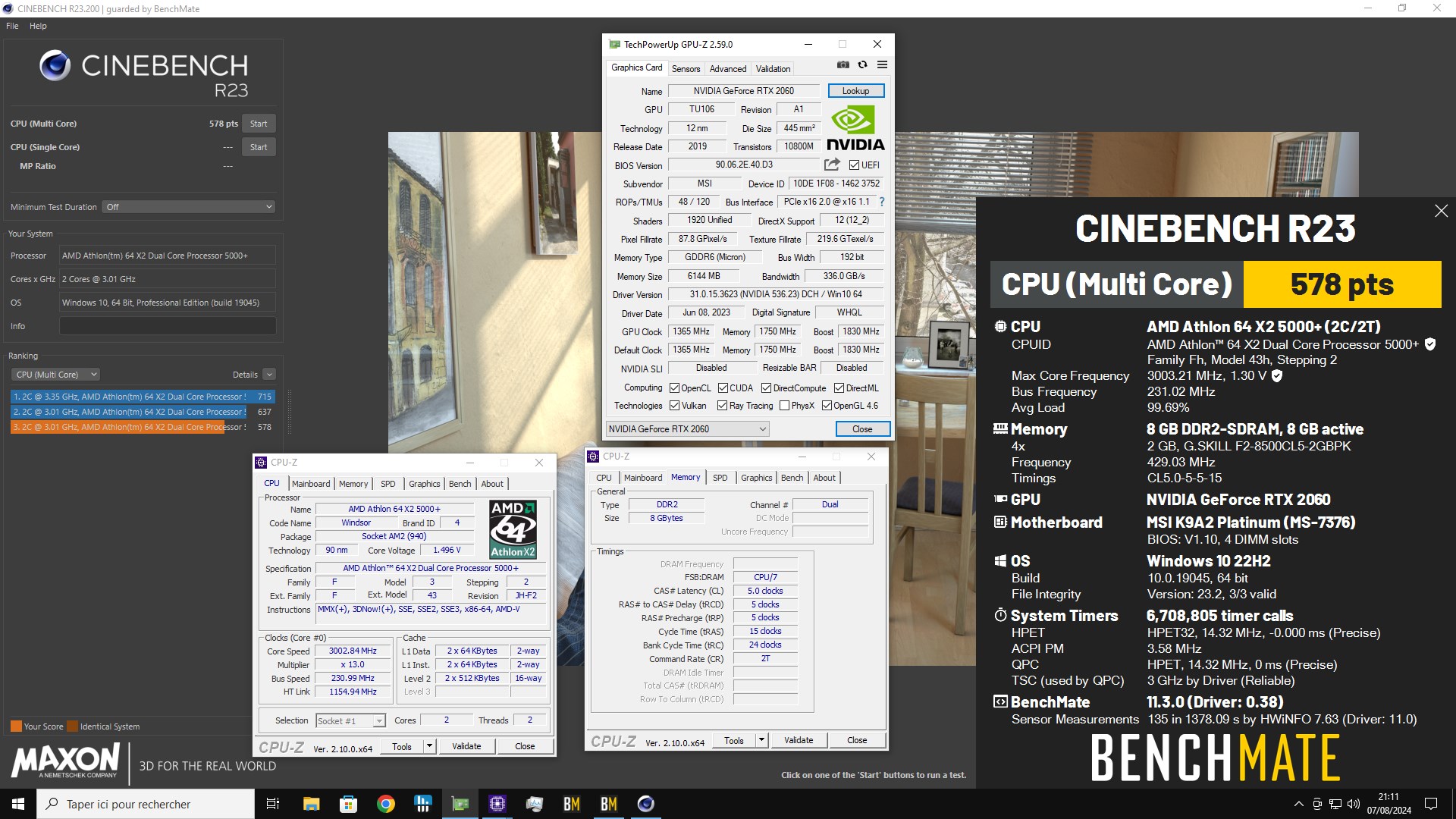Image resolution: width=1456 pixels, height=819 pixels.
Task: Toggle OpenCL computing checkbox
Action: pyautogui.click(x=674, y=388)
